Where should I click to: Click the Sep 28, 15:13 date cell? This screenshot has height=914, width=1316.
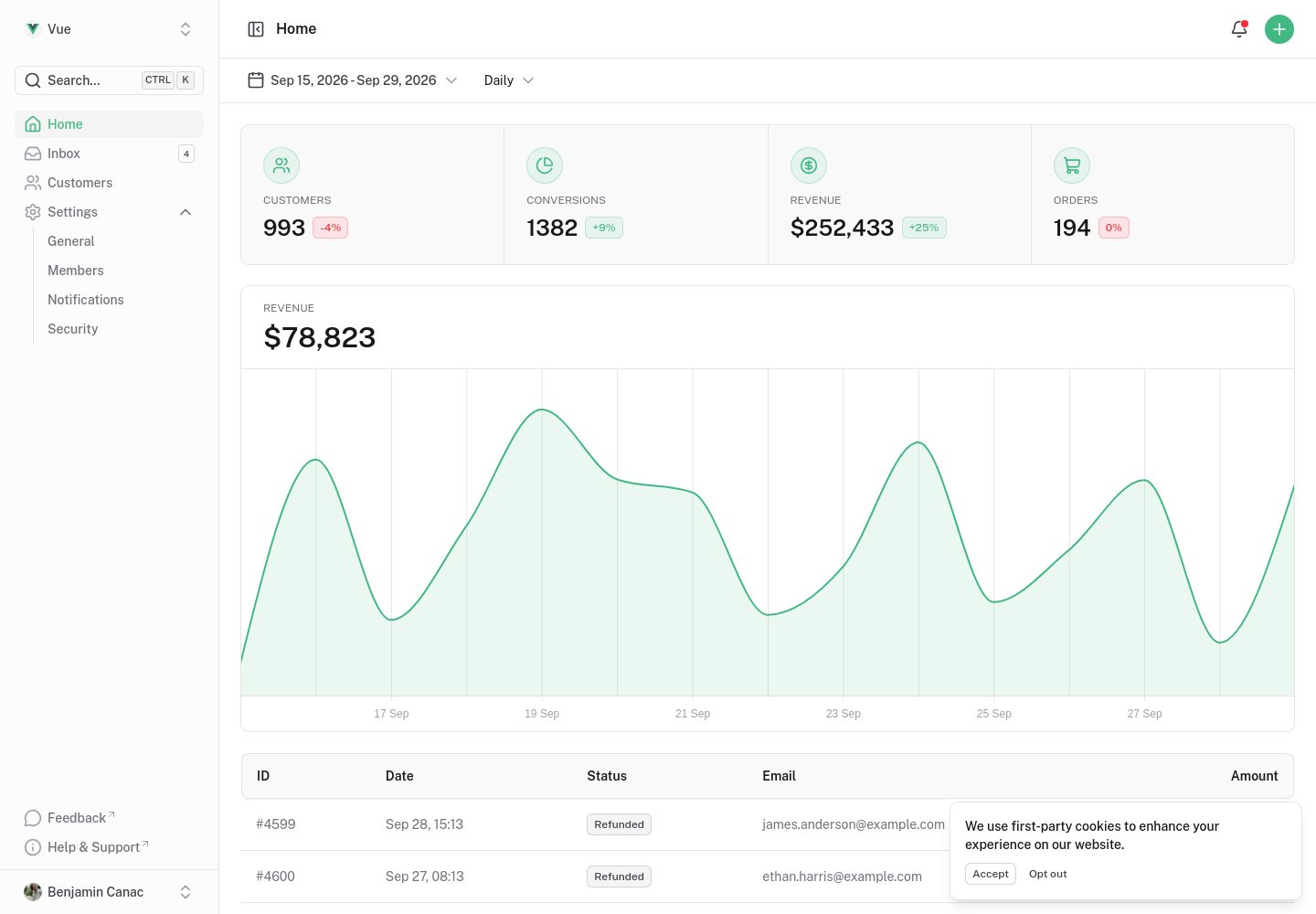tap(424, 824)
